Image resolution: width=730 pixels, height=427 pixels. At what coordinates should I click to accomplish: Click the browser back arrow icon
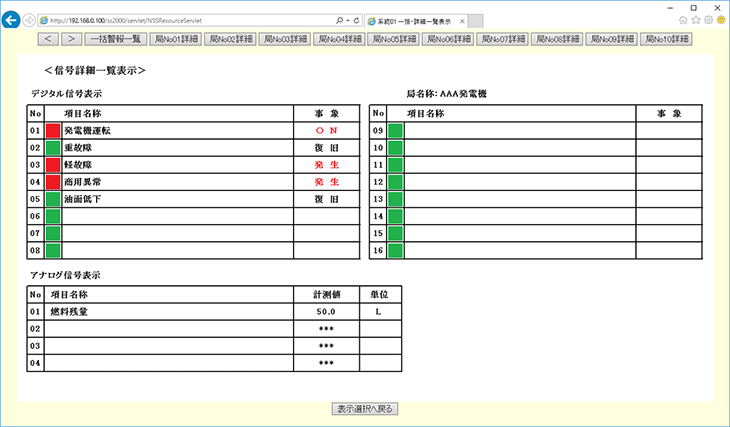click(11, 20)
